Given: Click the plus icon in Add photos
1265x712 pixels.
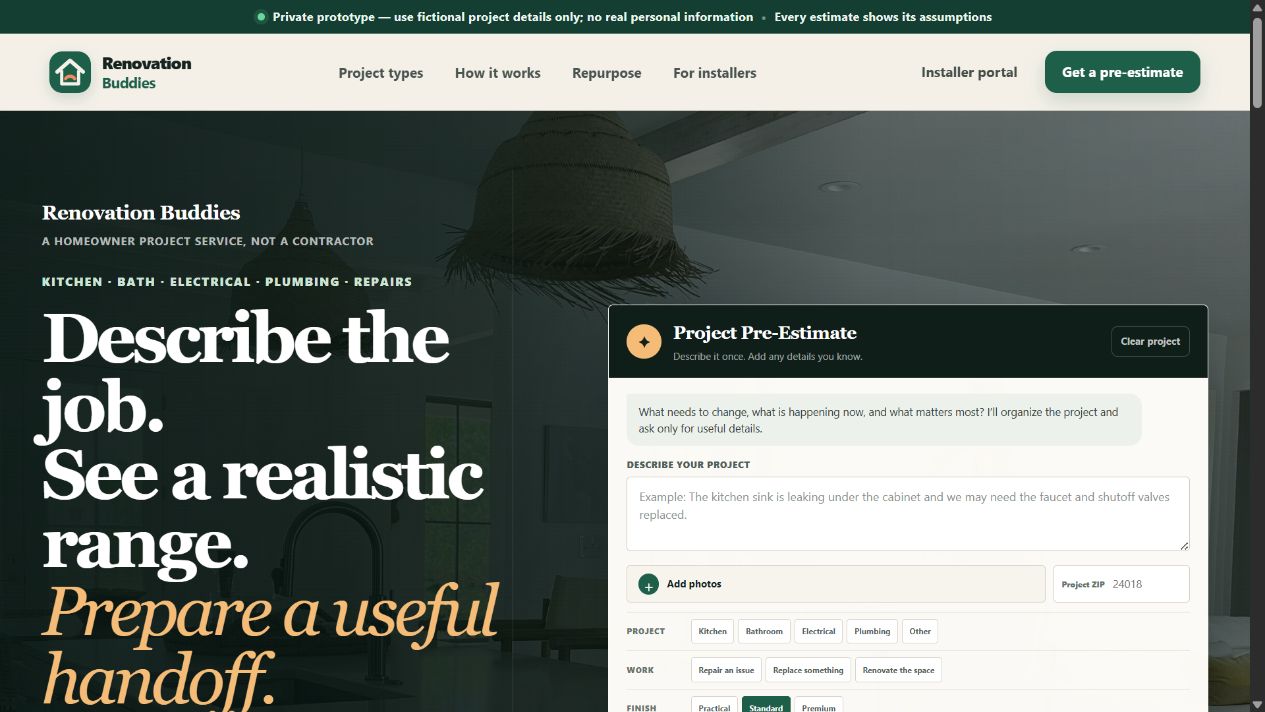Looking at the screenshot, I should [648, 584].
